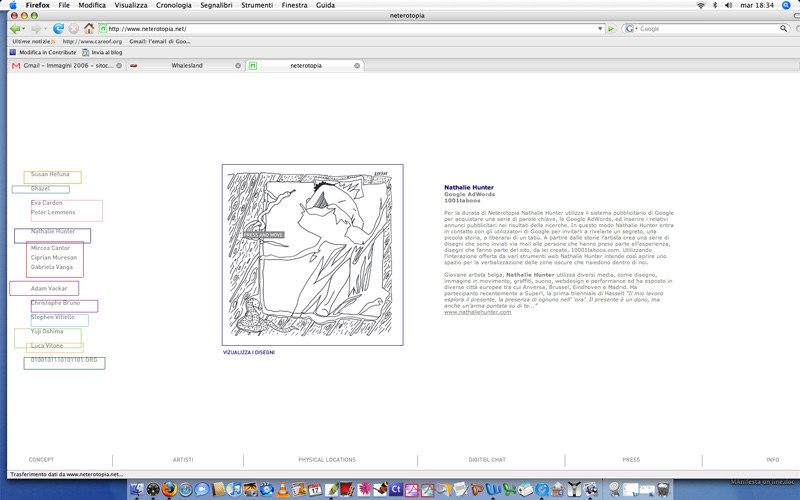This screenshot has height=500, width=800.
Task: Open iCal calendar icon in the Dock
Action: click(x=314, y=490)
